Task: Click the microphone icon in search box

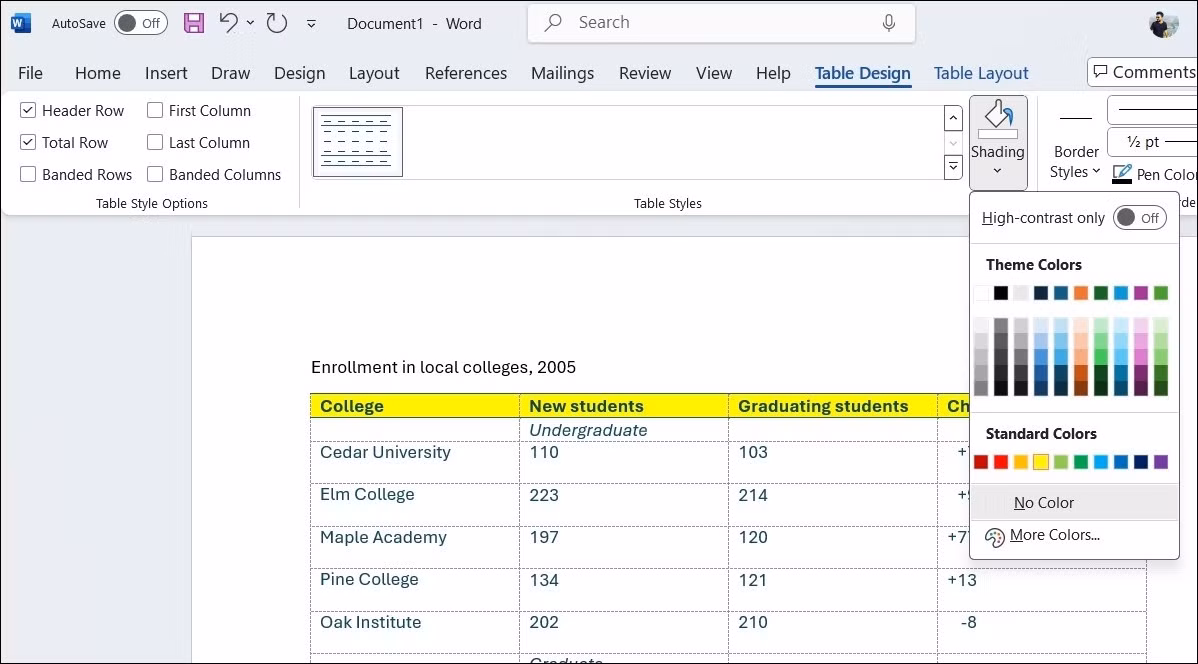Action: (x=888, y=23)
